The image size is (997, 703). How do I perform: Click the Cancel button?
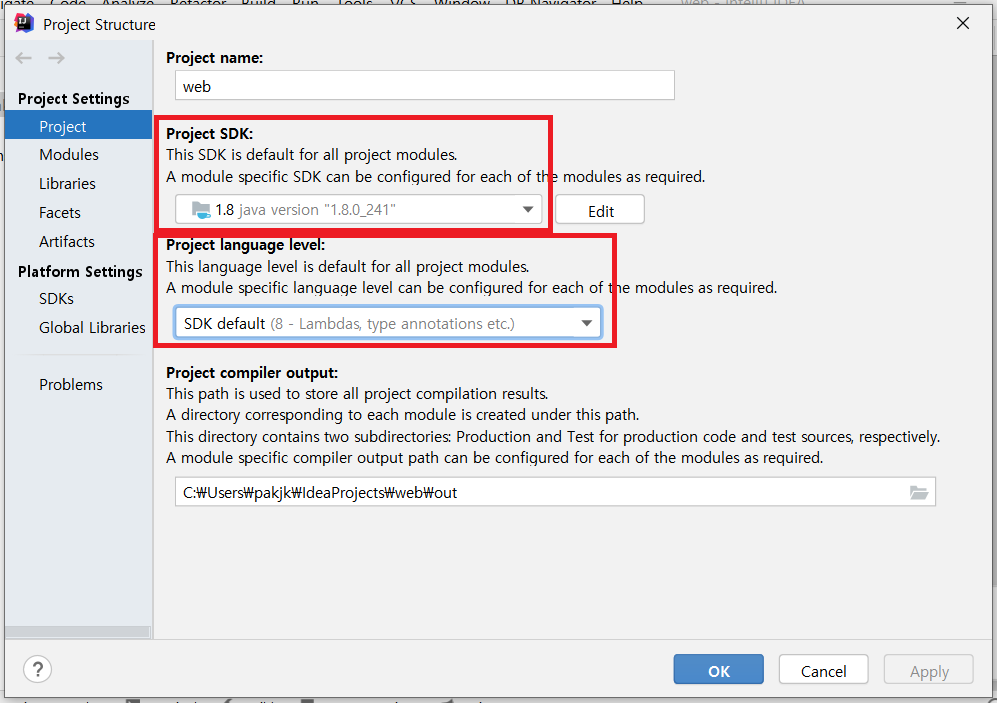(823, 670)
